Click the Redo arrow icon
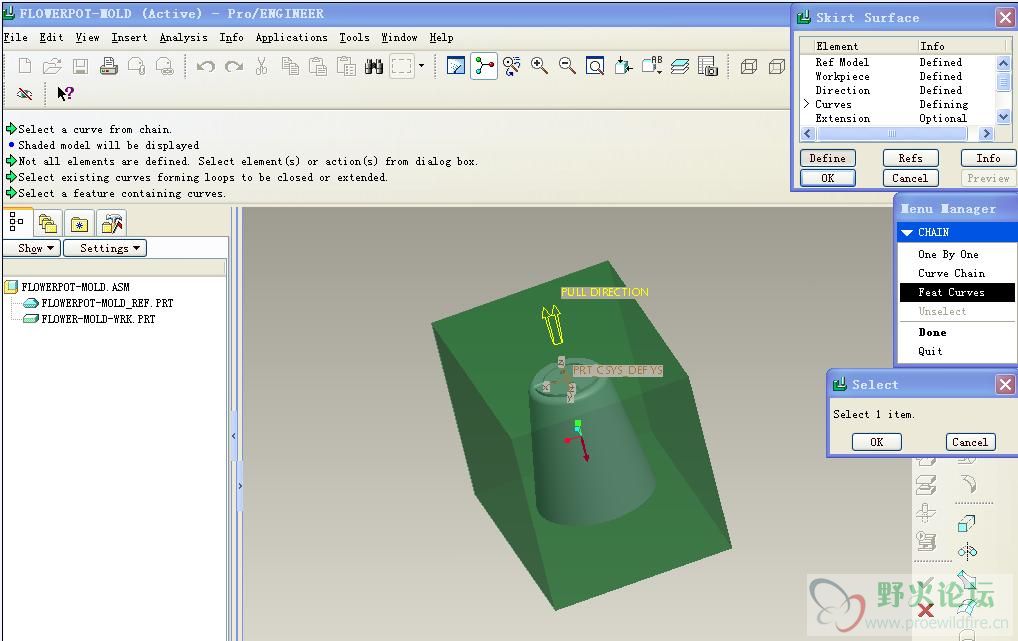The height and width of the screenshot is (641, 1018). point(234,66)
